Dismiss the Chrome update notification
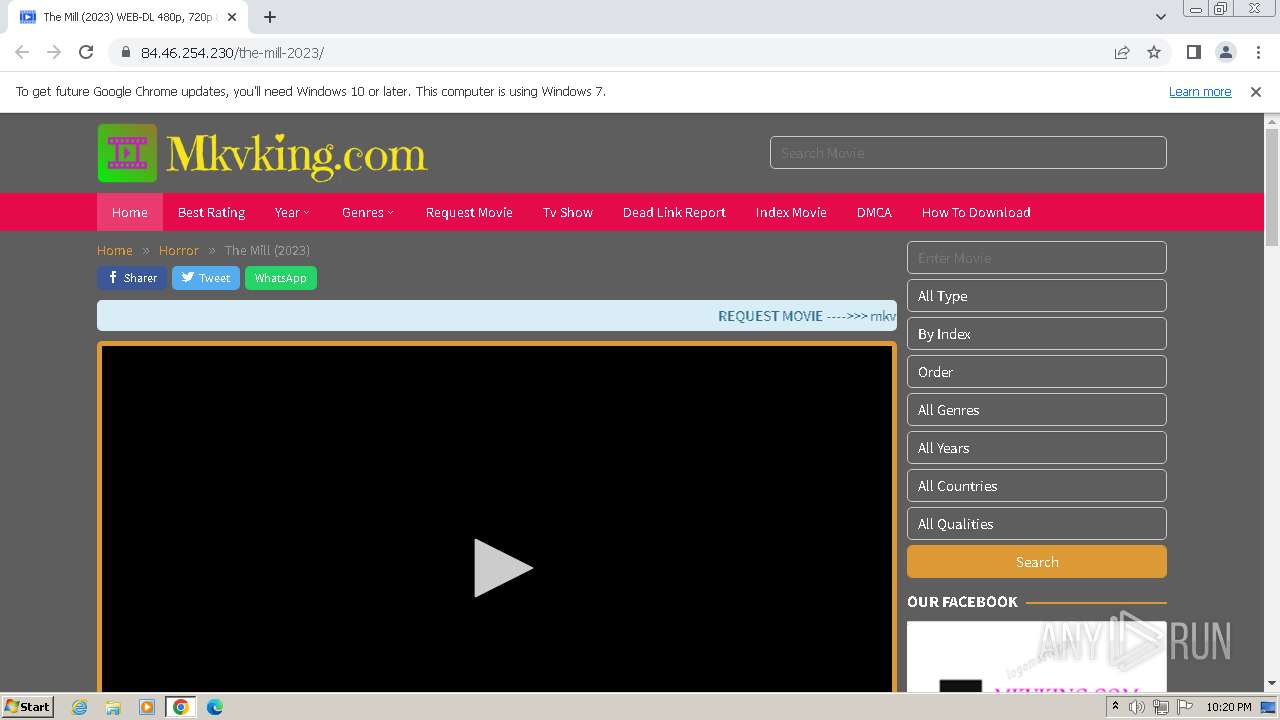 [1256, 91]
